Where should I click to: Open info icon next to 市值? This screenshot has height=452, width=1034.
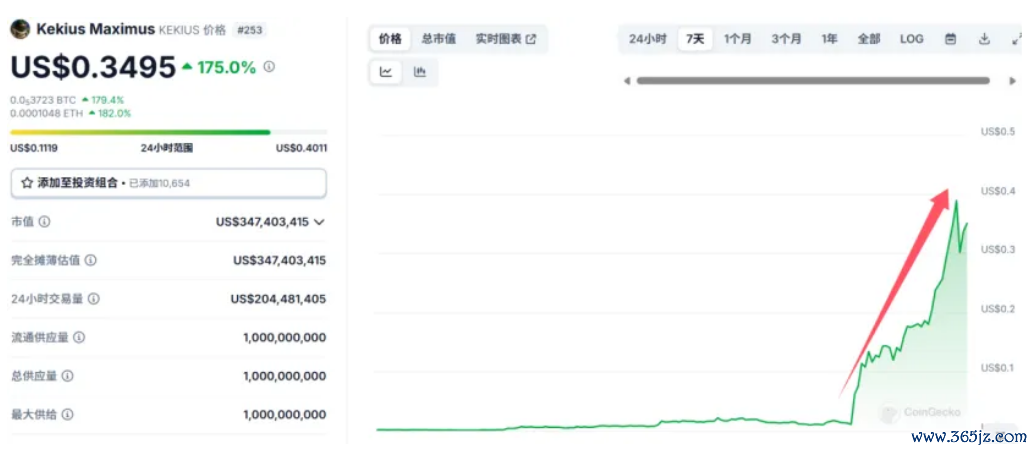click(x=44, y=222)
